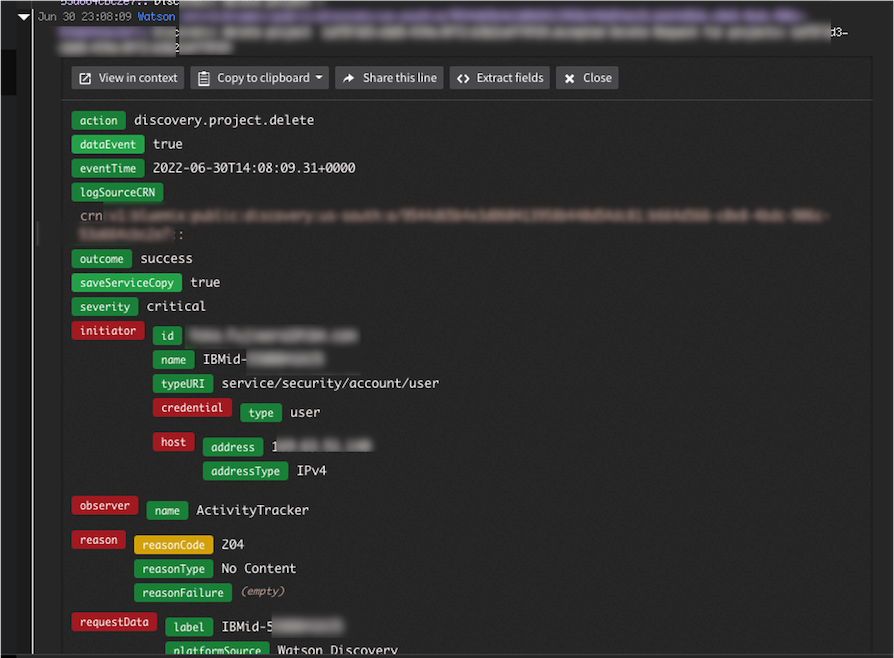
Task: Click the code brackets icon on Extract fields
Action: coord(463,77)
